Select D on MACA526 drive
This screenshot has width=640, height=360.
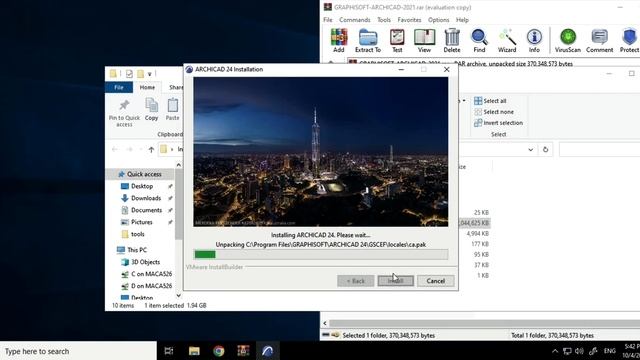[151, 286]
